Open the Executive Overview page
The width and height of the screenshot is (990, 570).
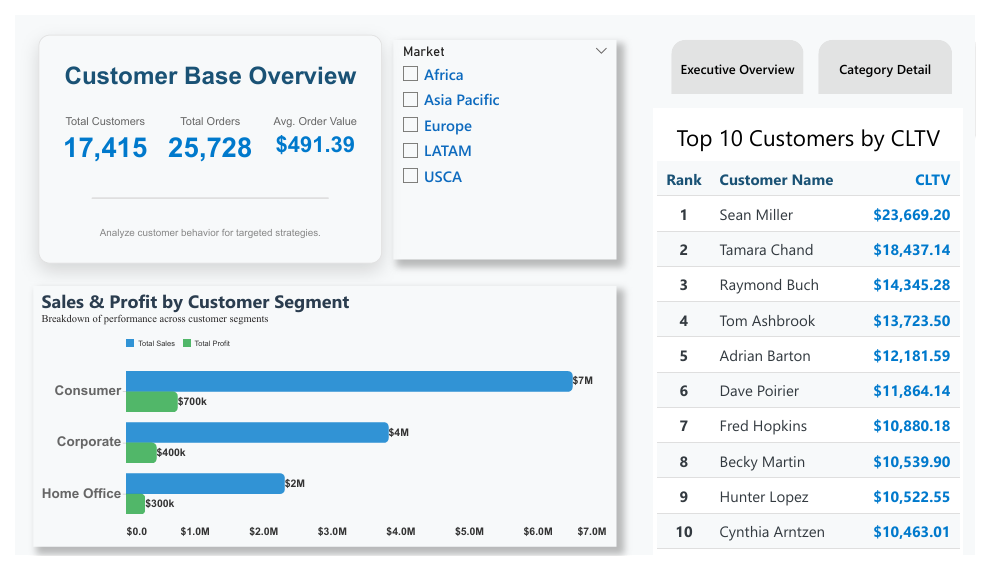tap(737, 69)
